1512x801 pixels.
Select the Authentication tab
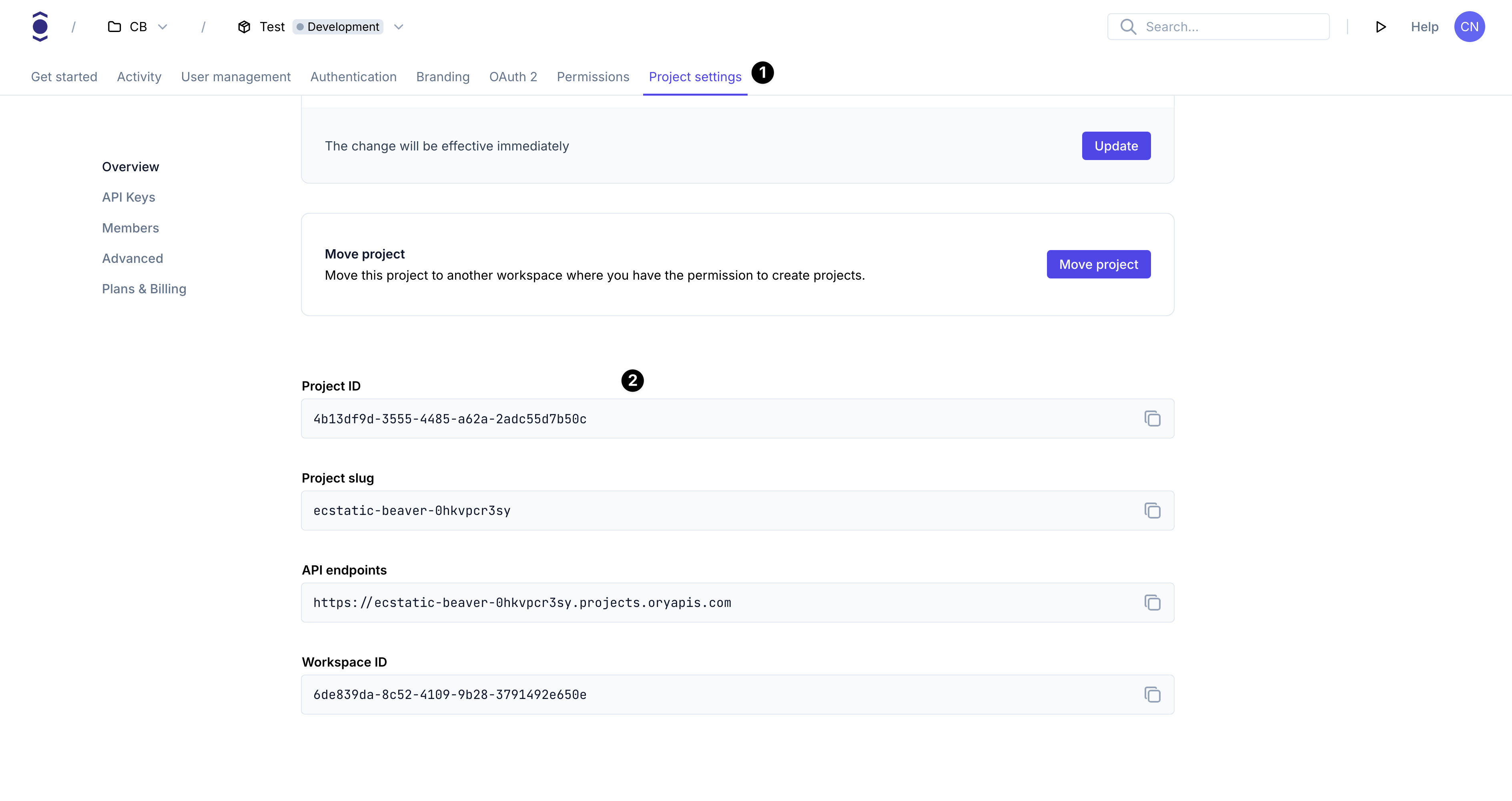353,76
